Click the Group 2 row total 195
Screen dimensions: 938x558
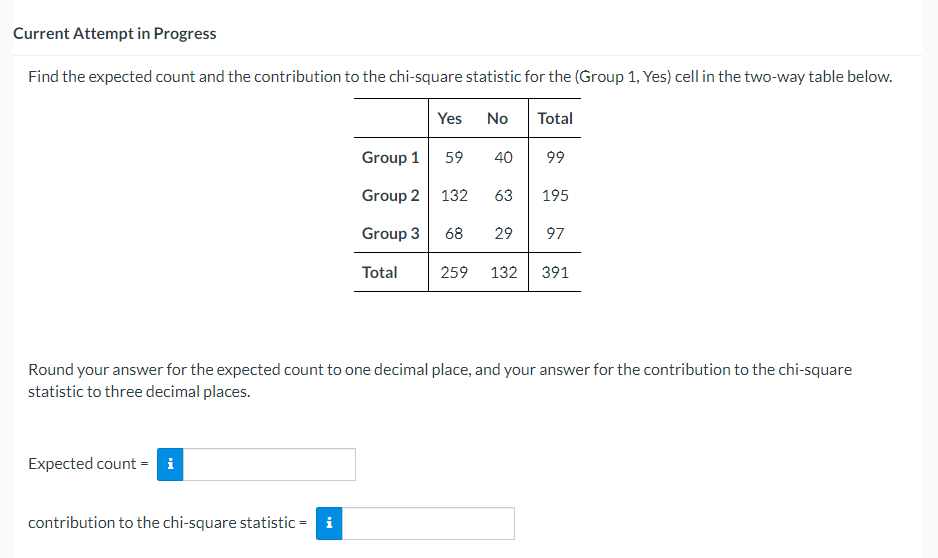[555, 196]
